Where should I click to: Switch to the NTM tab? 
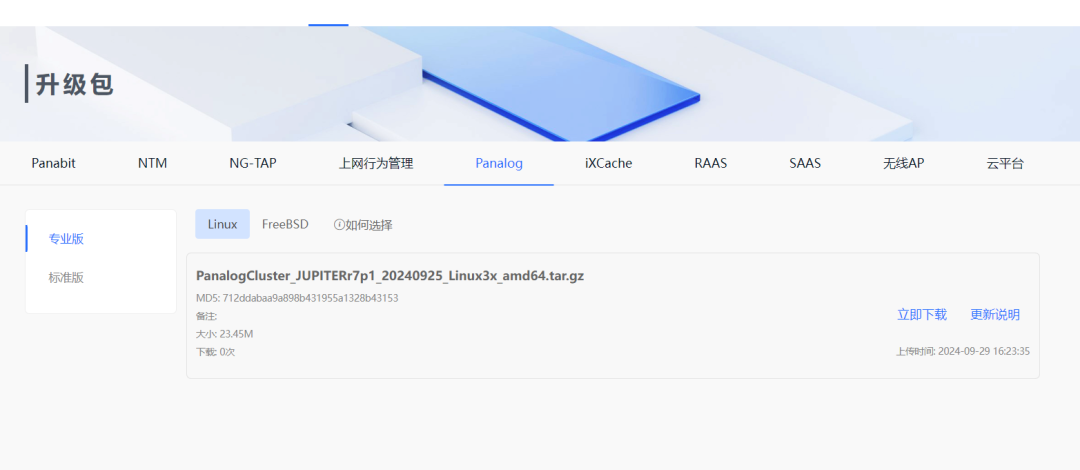pyautogui.click(x=152, y=163)
